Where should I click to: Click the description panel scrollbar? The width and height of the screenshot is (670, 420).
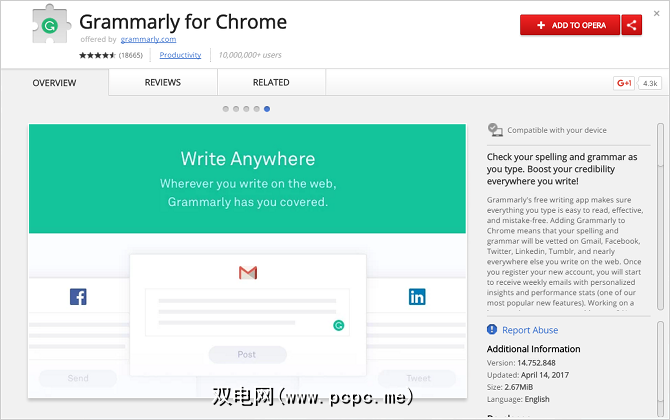pyautogui.click(x=660, y=216)
